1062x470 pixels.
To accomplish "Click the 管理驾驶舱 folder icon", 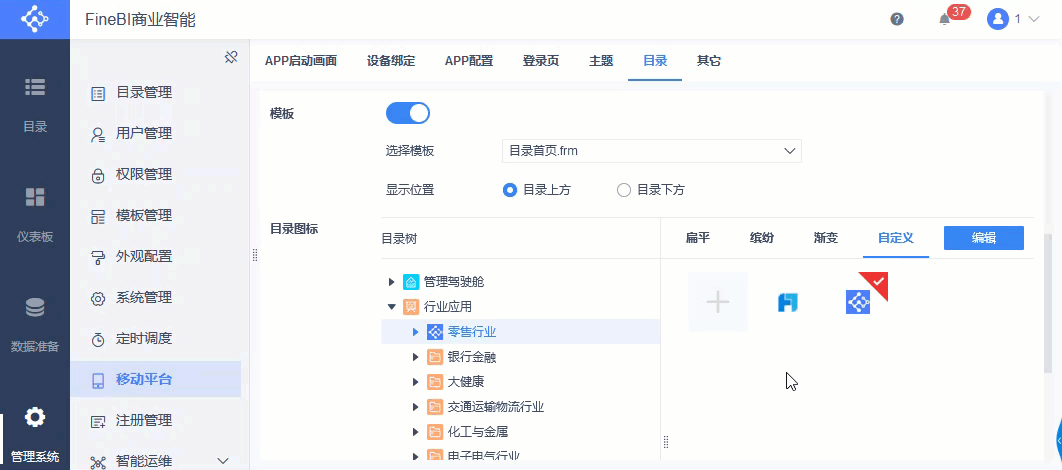I will (x=410, y=282).
